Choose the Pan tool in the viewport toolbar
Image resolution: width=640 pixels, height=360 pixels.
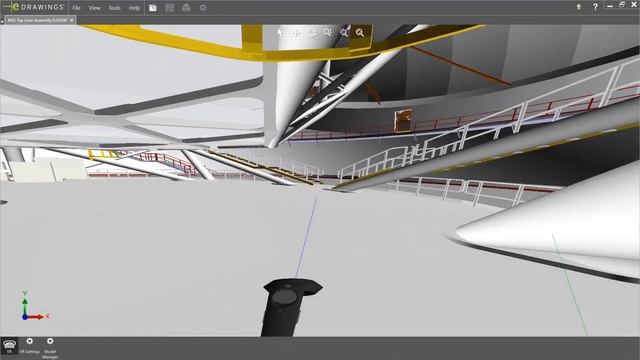pyautogui.click(x=296, y=33)
